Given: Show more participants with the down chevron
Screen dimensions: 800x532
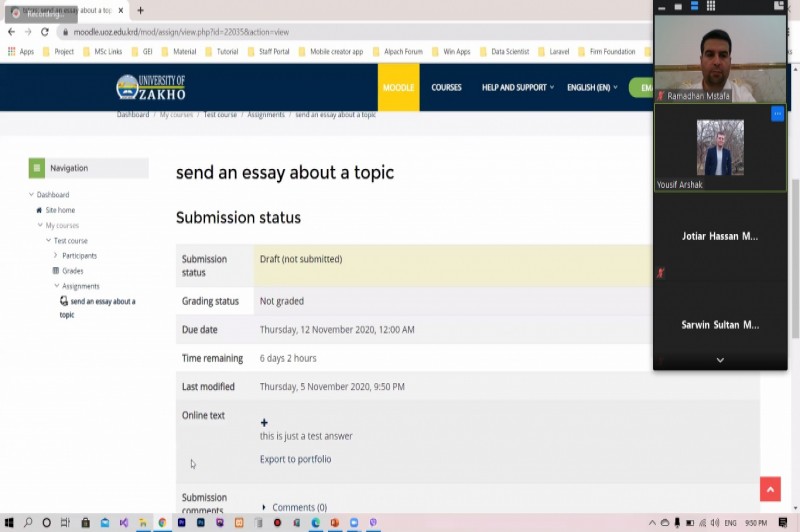Looking at the screenshot, I should click(720, 360).
